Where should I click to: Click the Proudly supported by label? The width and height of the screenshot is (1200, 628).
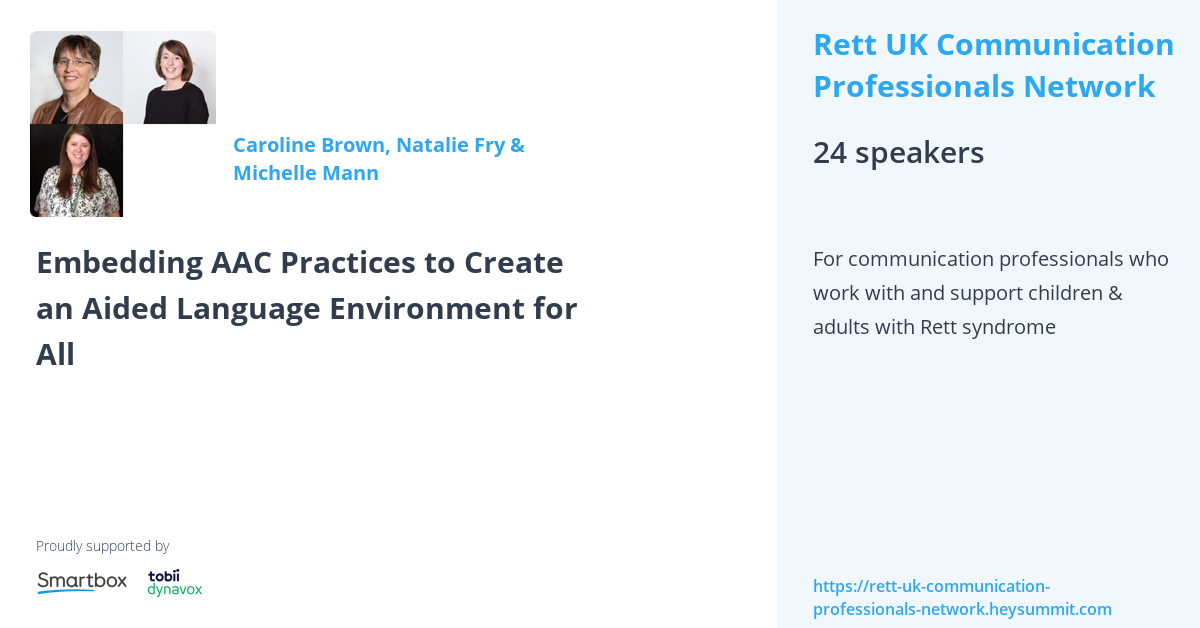[102, 546]
